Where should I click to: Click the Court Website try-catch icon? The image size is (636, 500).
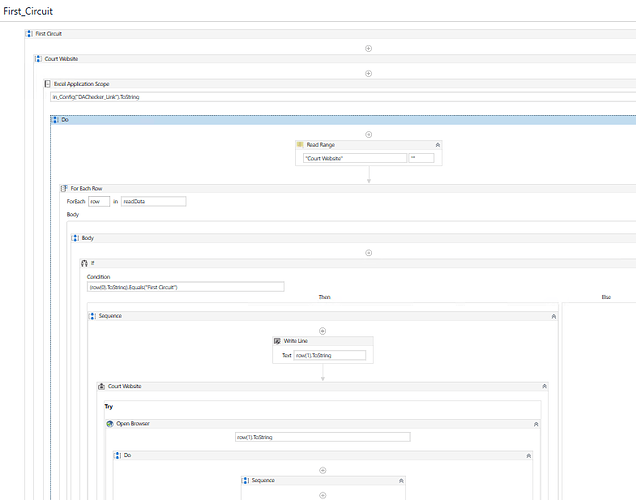tap(101, 386)
